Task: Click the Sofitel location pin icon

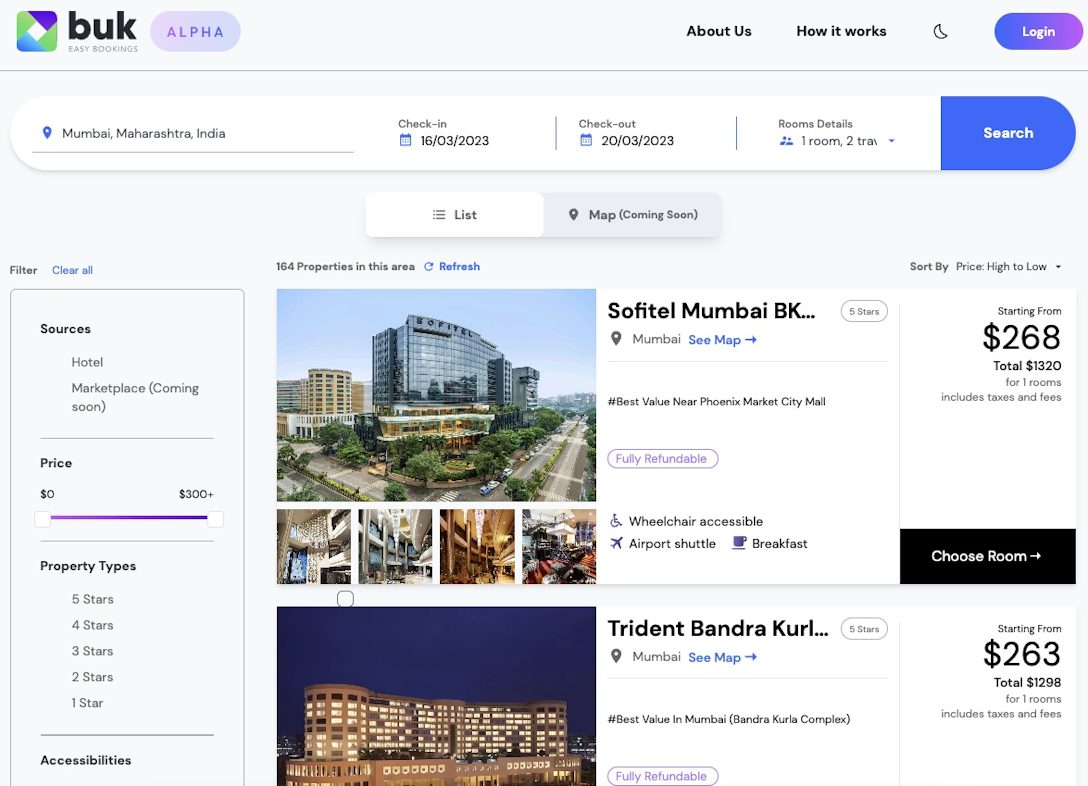Action: [616, 339]
